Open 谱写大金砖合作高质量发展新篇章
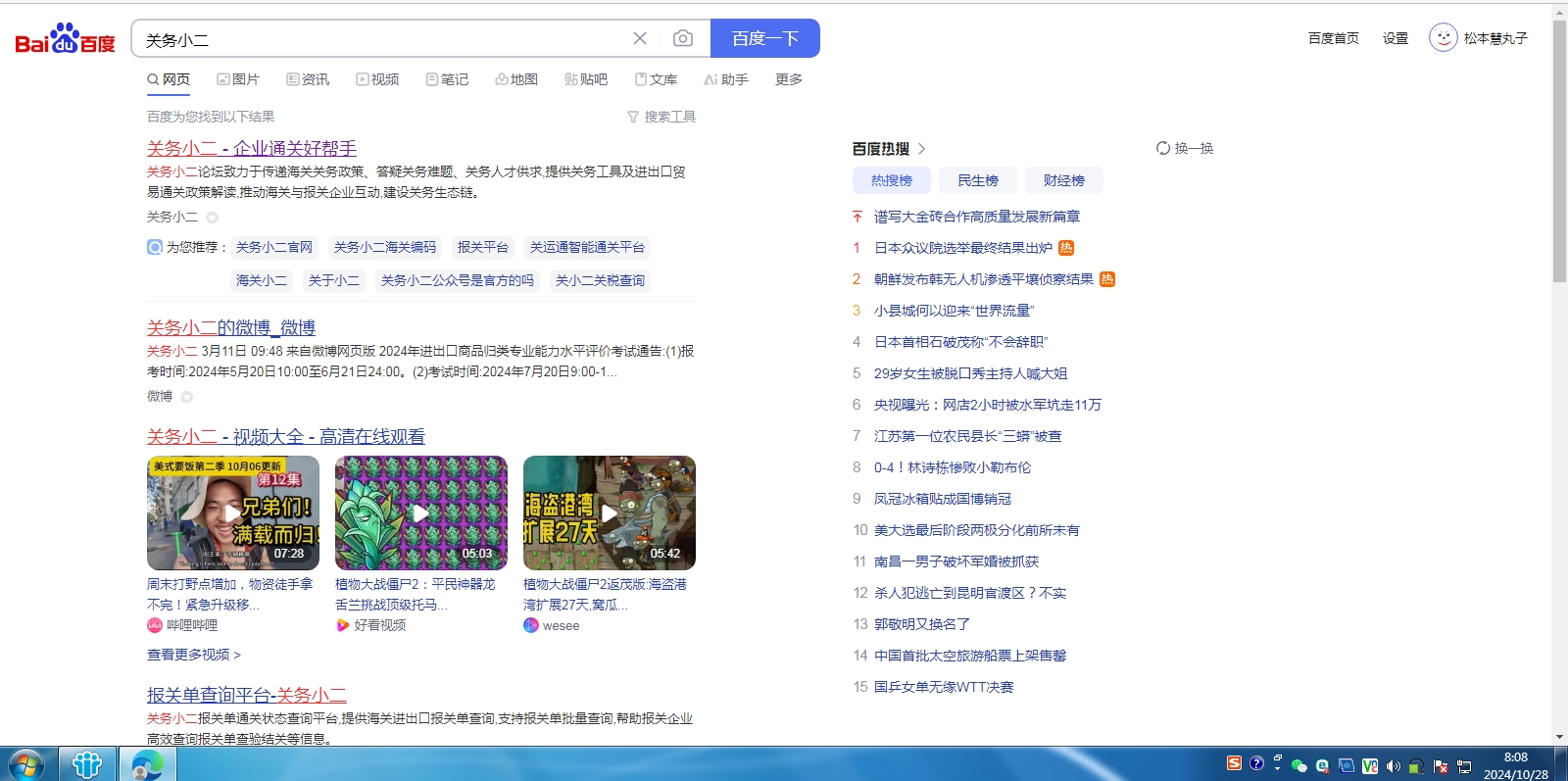 [x=977, y=217]
